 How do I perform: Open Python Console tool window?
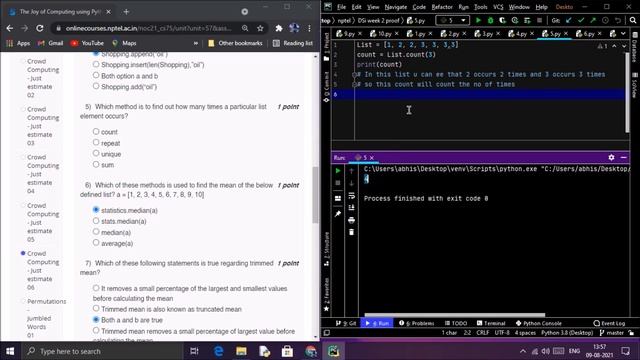tap(539, 323)
